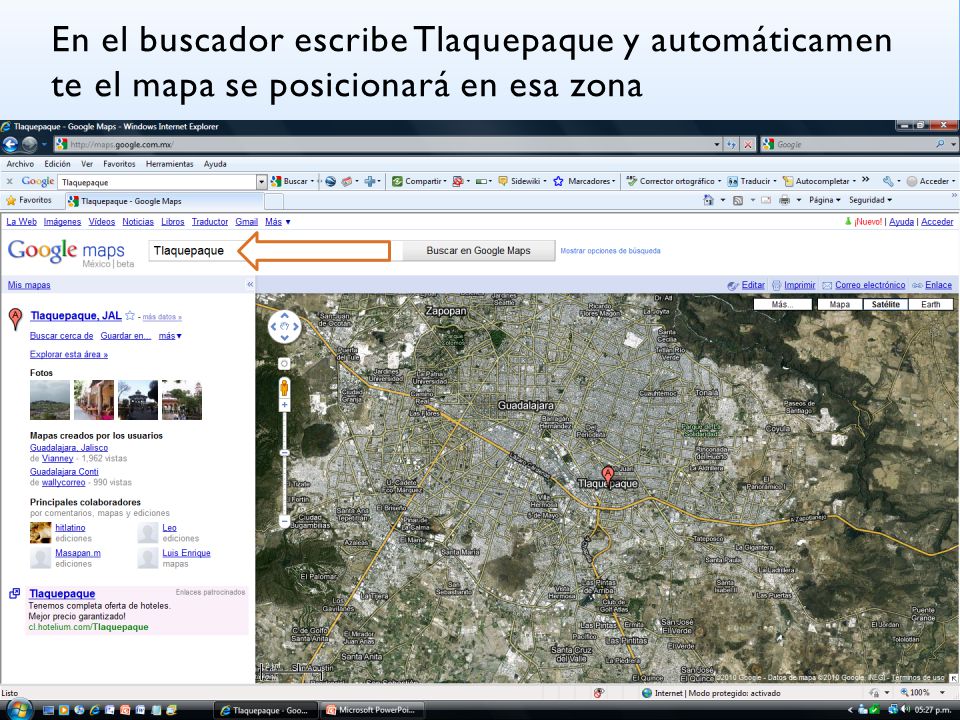Open the Página dropdown menu
Image resolution: width=960 pixels, height=720 pixels.
(x=824, y=200)
